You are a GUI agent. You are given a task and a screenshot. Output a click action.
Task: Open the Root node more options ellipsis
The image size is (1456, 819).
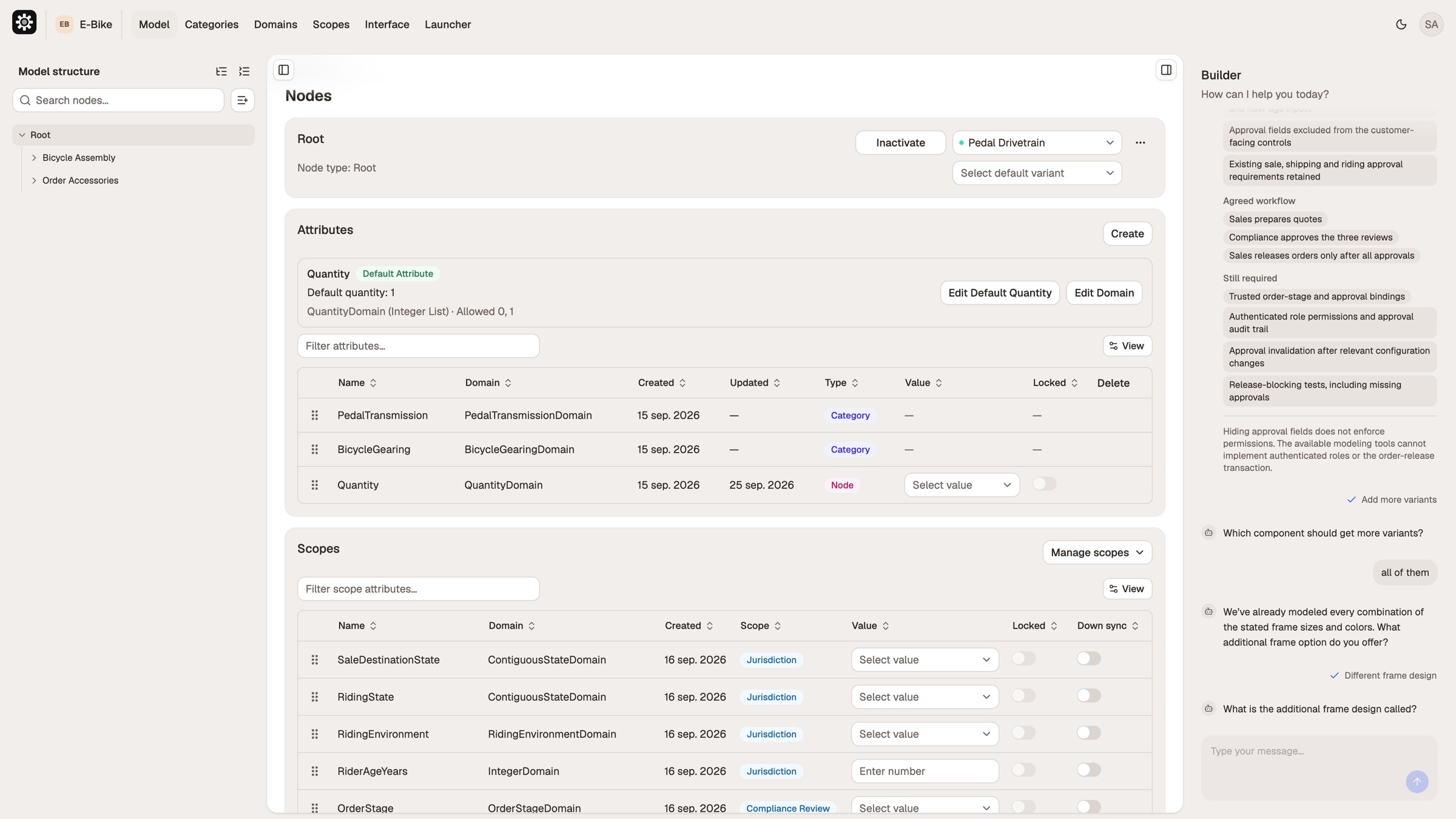coord(1141,143)
